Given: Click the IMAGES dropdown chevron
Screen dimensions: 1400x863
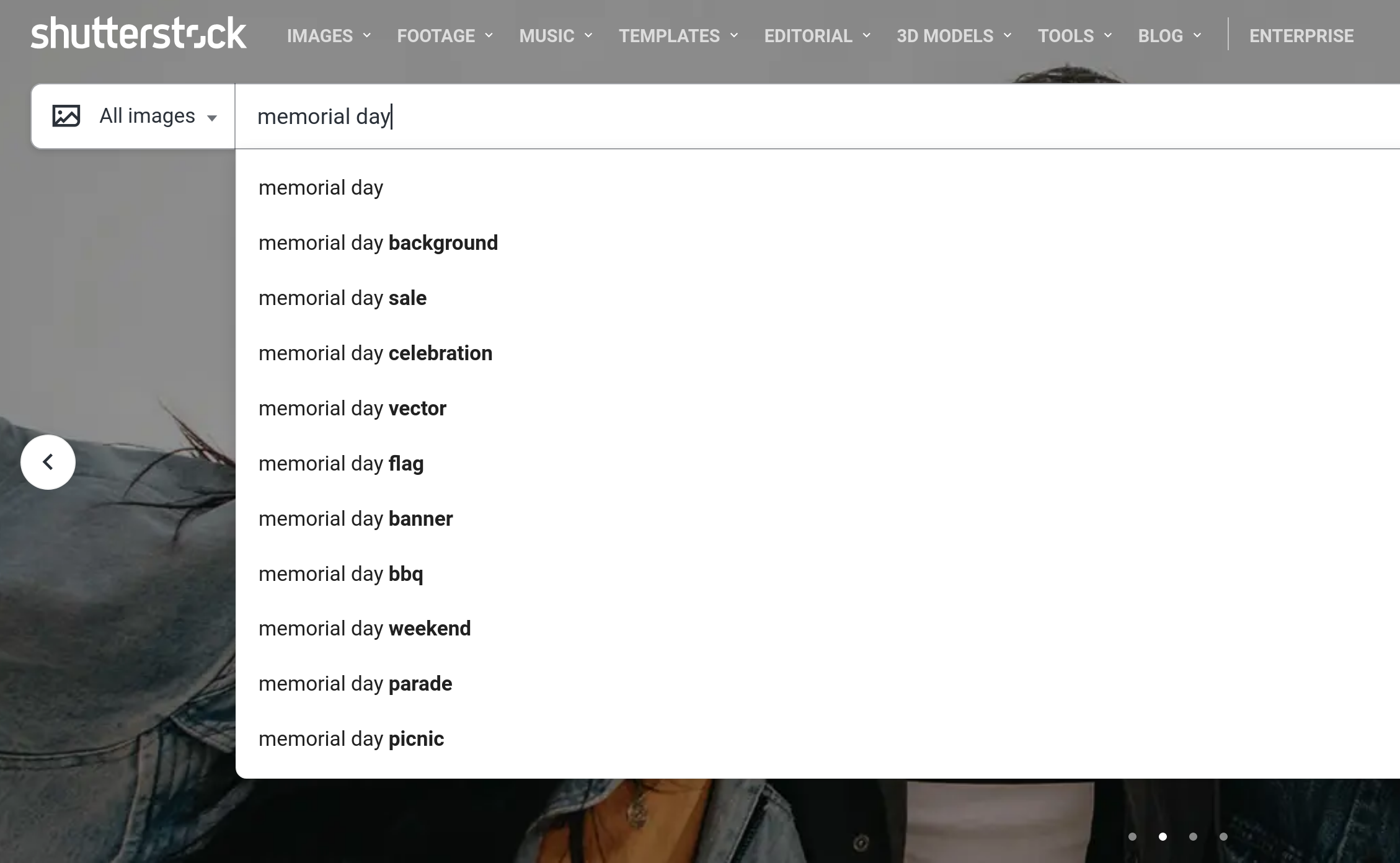Looking at the screenshot, I should [x=366, y=36].
